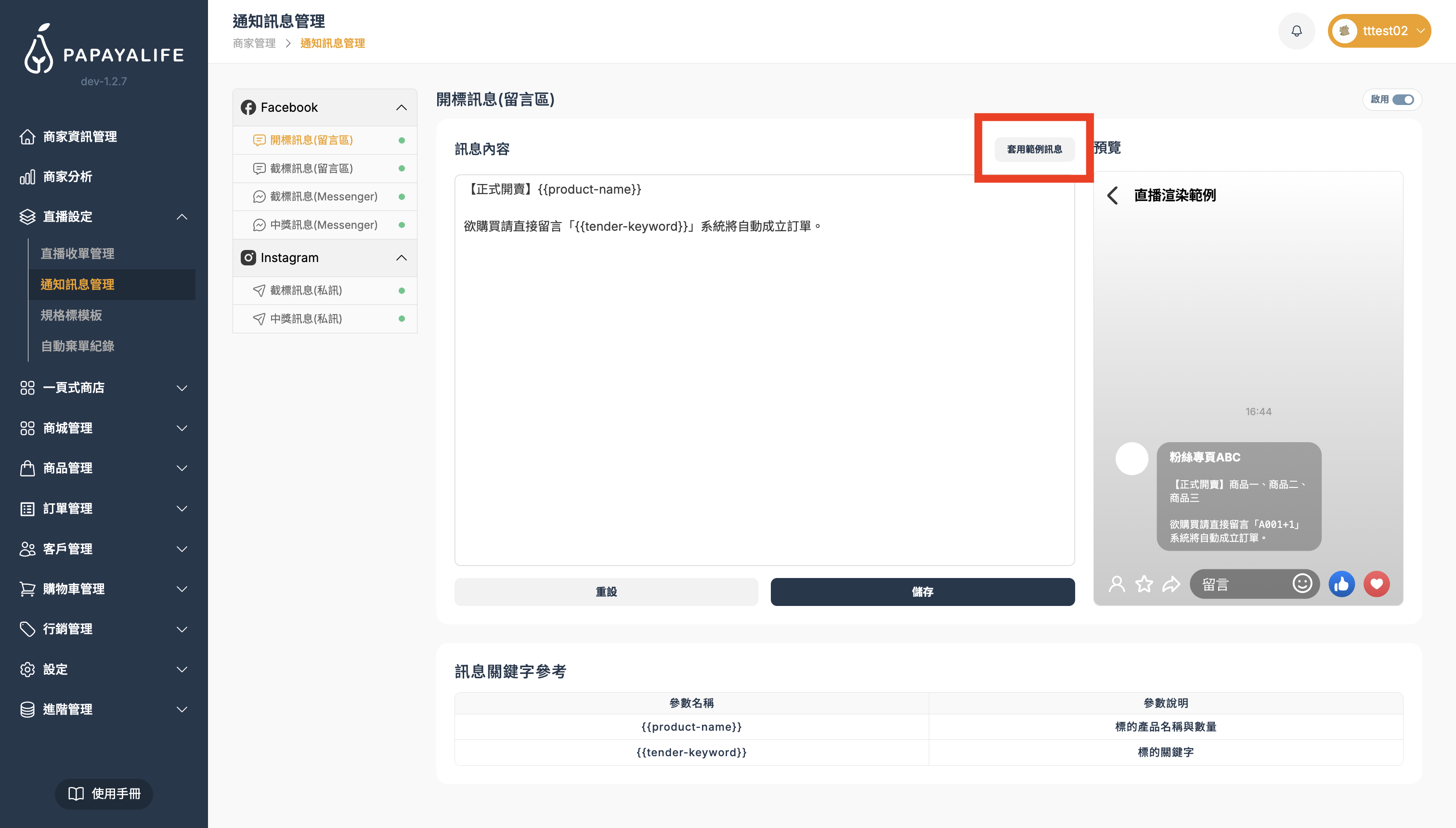The width and height of the screenshot is (1456, 828).
Task: Select the 商家分析 sidebar icon
Action: [x=28, y=177]
